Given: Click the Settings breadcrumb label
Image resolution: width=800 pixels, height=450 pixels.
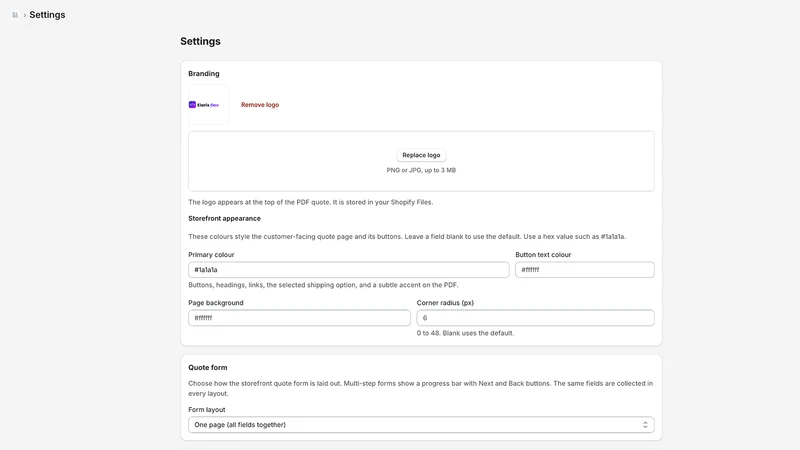Looking at the screenshot, I should pyautogui.click(x=47, y=15).
